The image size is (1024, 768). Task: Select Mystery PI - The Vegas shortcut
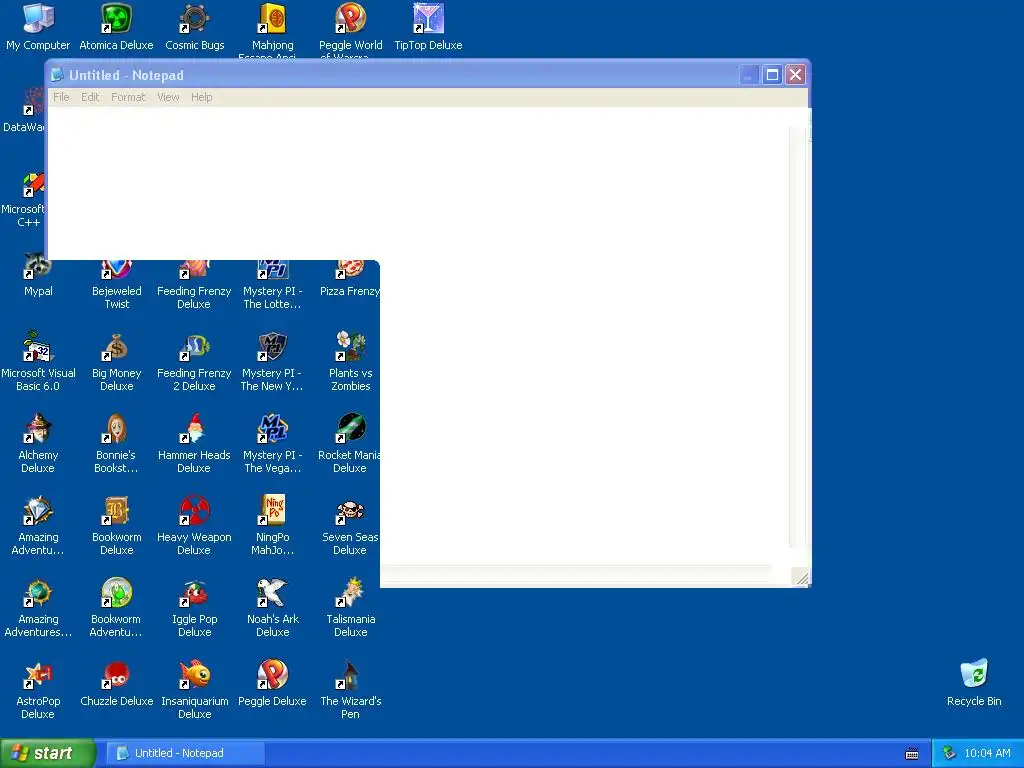click(272, 443)
